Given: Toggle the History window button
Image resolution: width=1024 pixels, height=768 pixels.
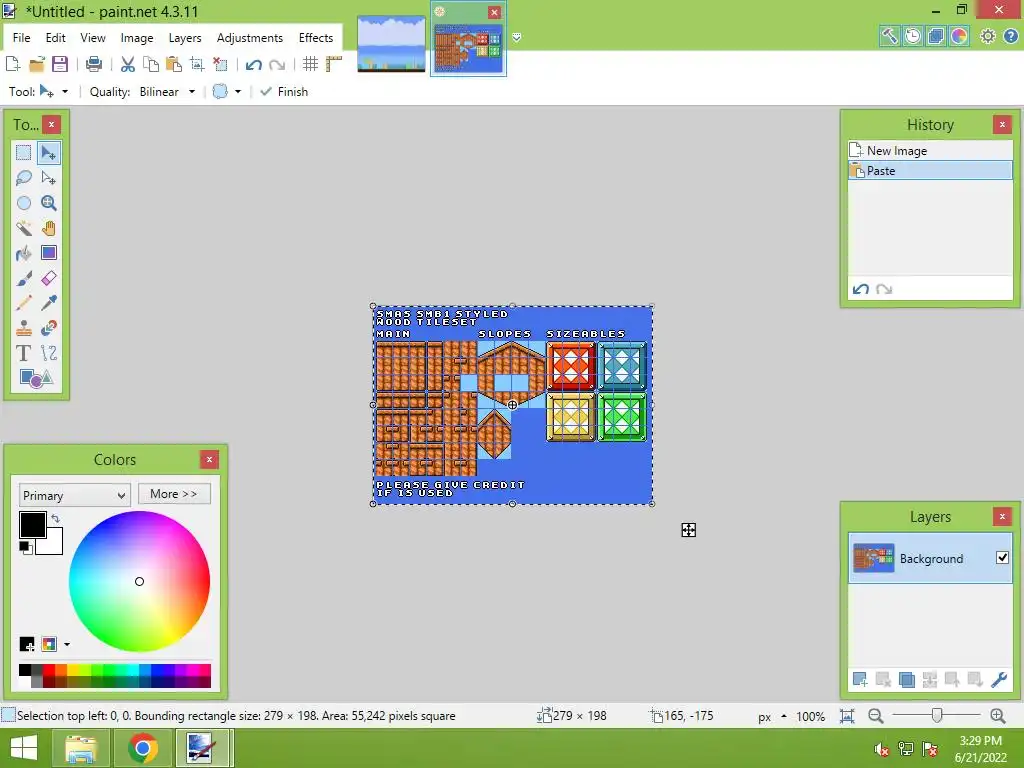Looking at the screenshot, I should point(912,36).
